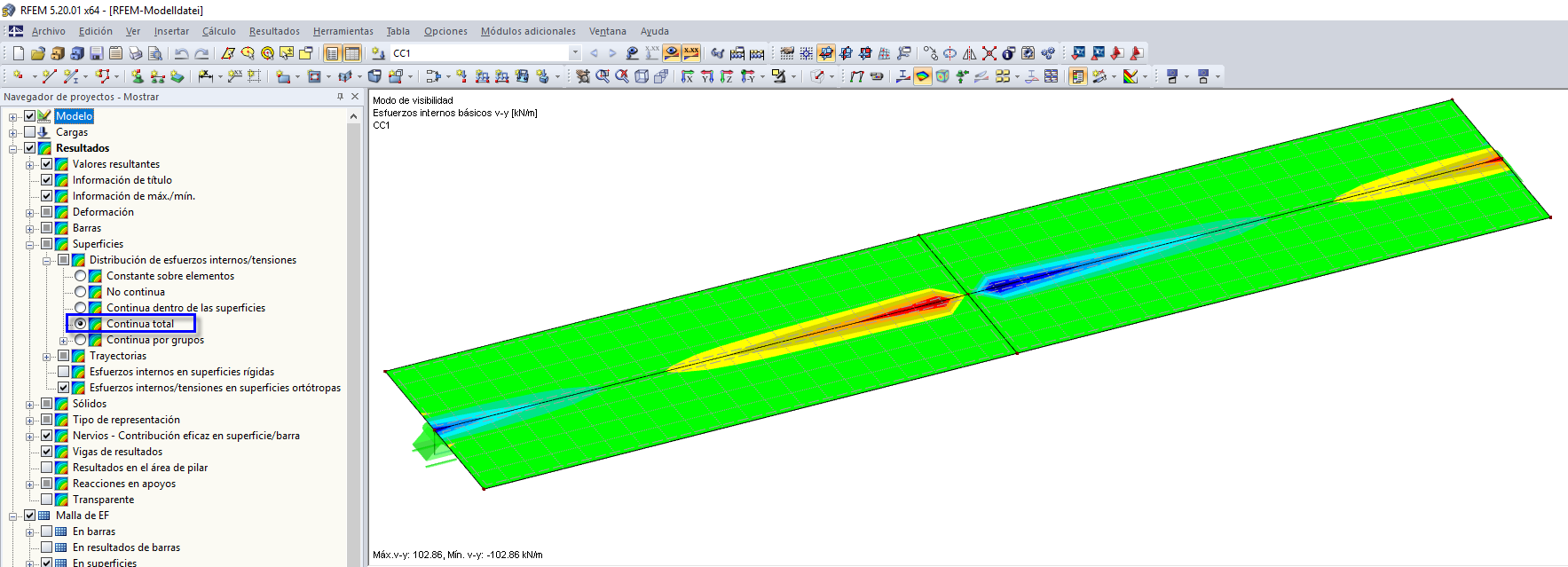Viewport: 1568px width, 567px height.
Task: Open the Módulos adicionales menu
Action: coord(528,31)
